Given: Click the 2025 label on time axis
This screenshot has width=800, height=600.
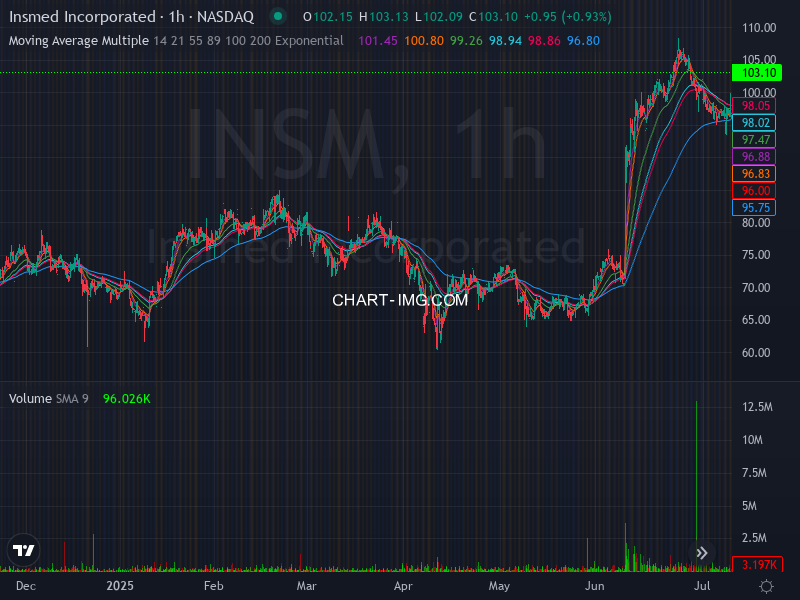Looking at the screenshot, I should (120, 586).
